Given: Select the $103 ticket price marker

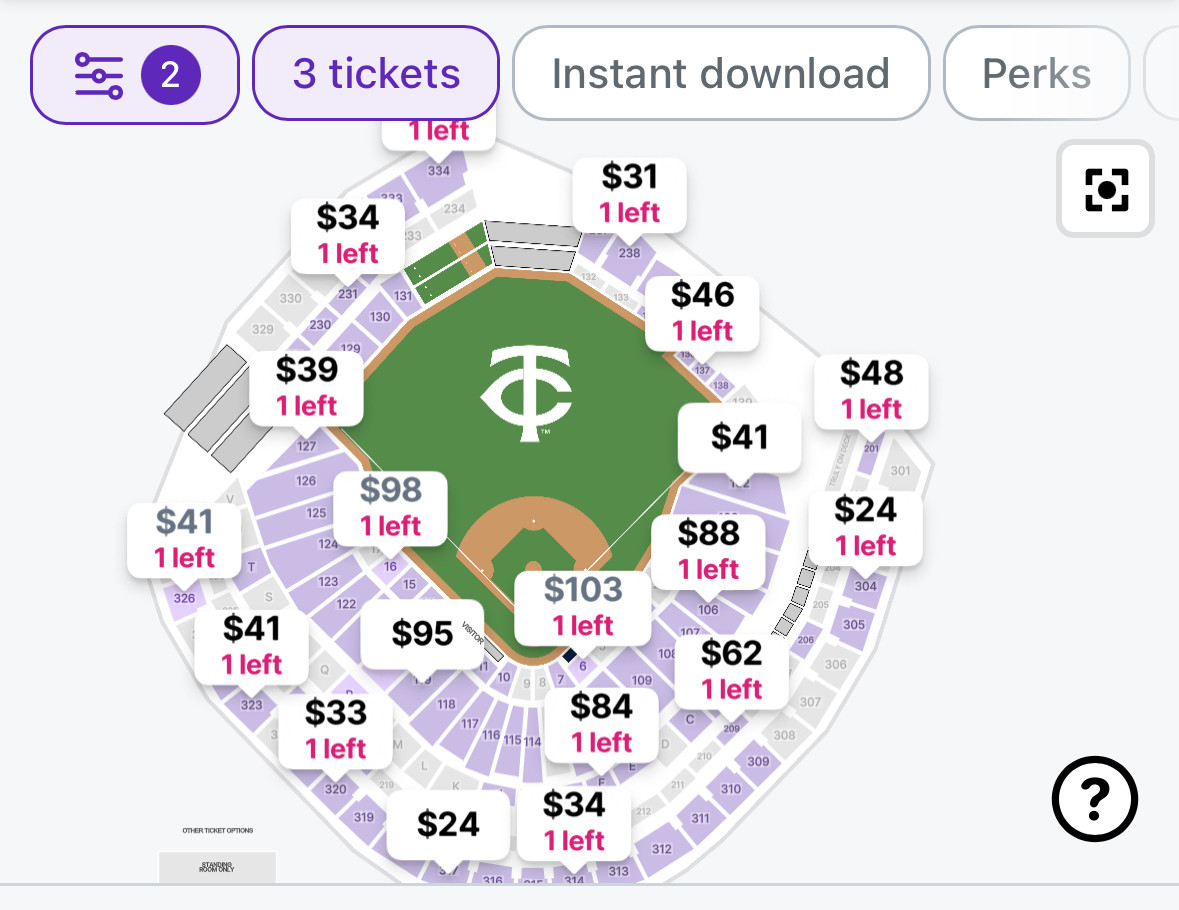Looking at the screenshot, I should tap(583, 606).
